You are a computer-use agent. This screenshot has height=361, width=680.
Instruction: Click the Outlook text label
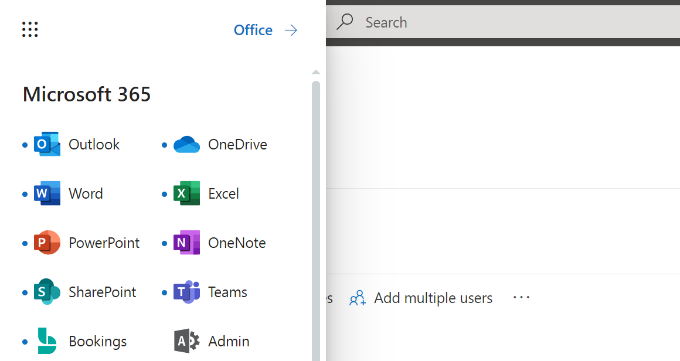94,144
